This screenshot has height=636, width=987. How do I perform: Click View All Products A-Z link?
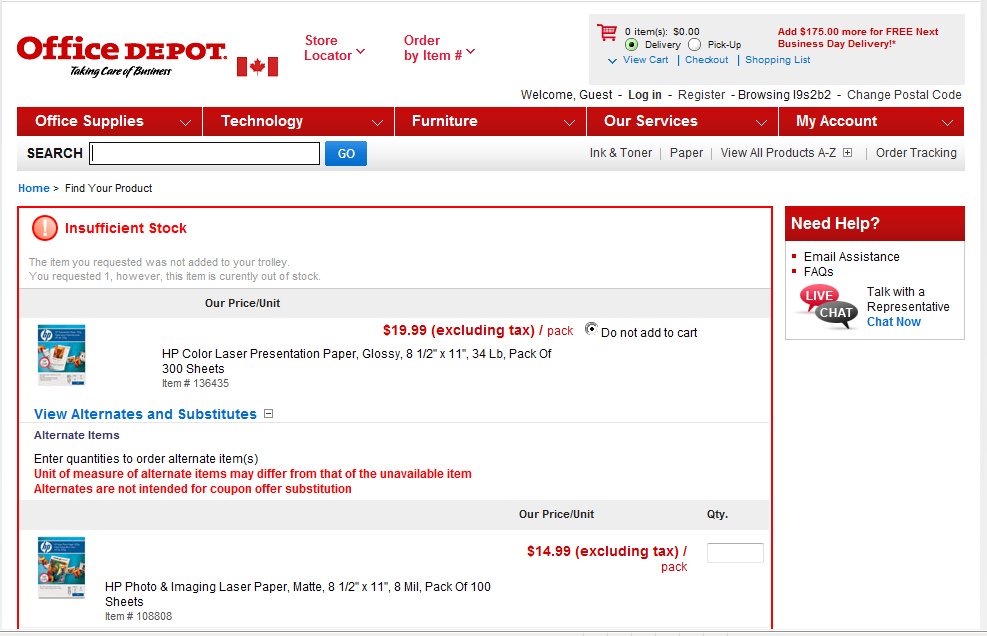pos(778,152)
